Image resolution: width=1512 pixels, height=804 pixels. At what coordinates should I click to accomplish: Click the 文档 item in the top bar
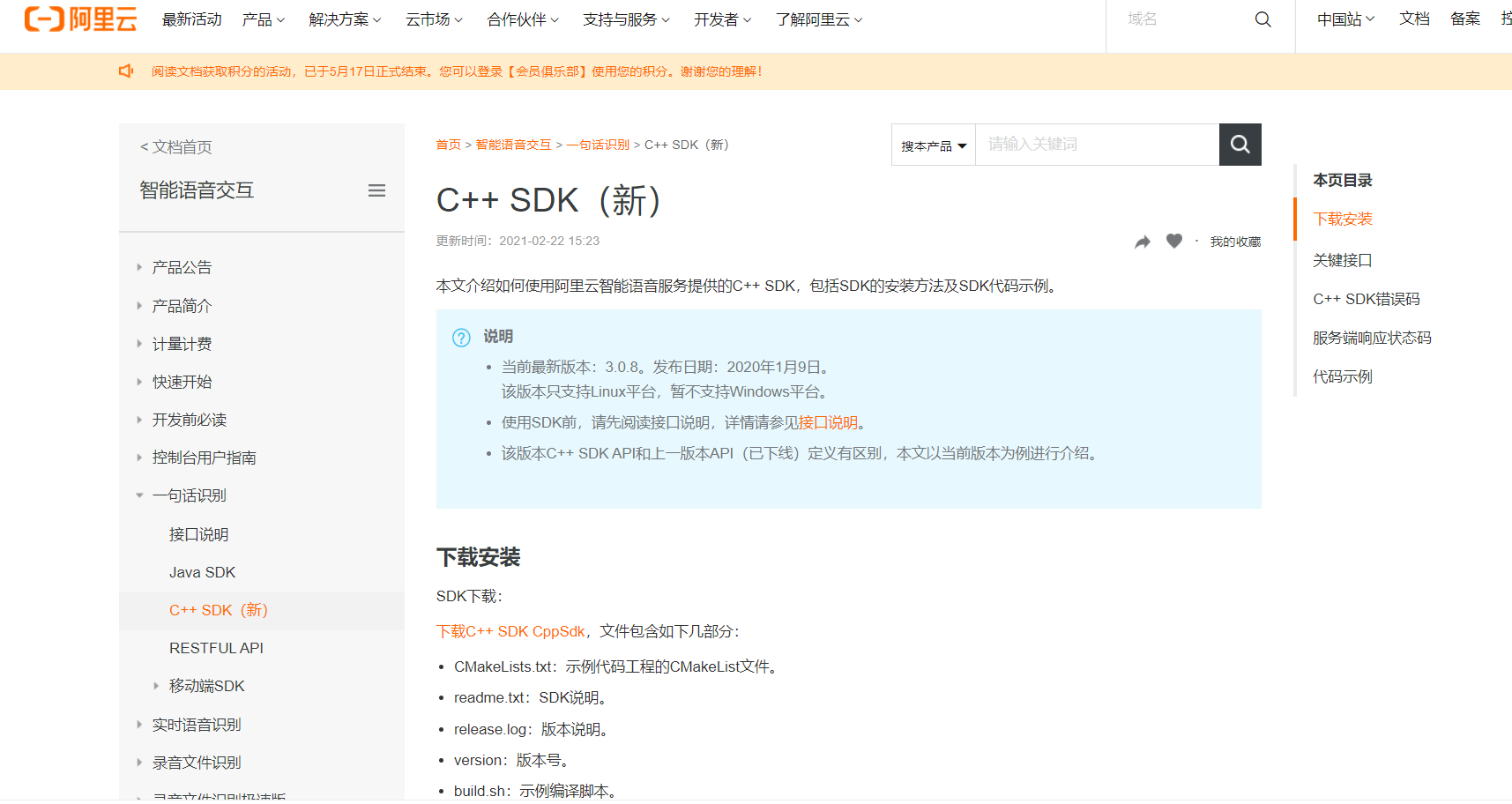[x=1414, y=19]
